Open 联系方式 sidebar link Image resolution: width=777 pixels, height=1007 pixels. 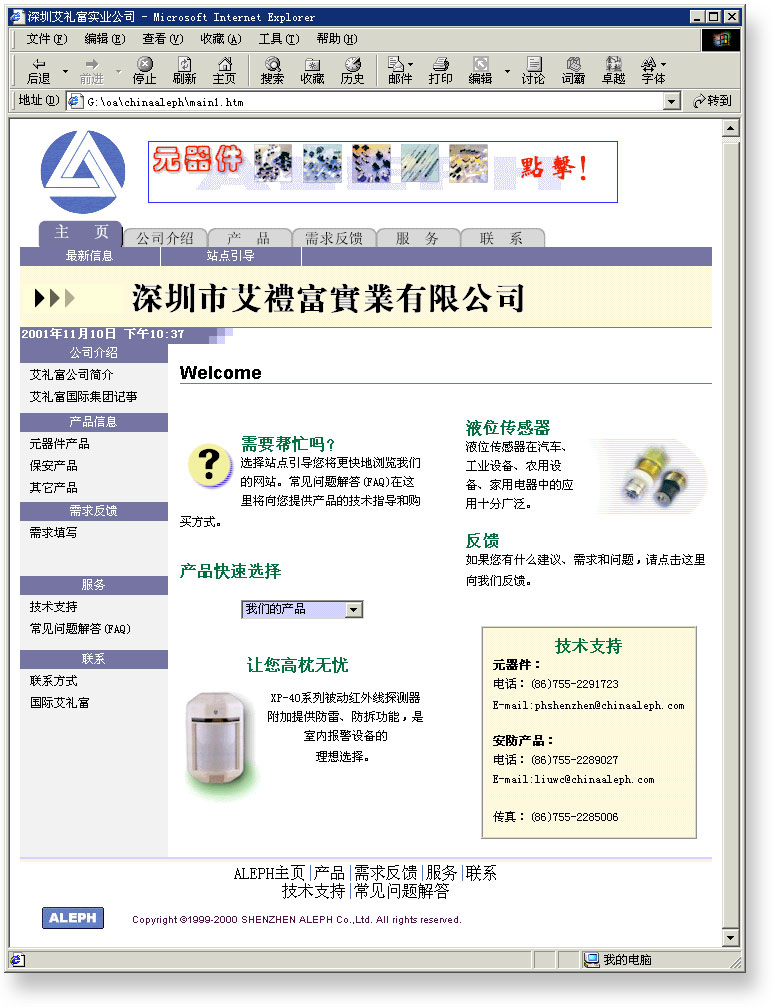coord(53,681)
